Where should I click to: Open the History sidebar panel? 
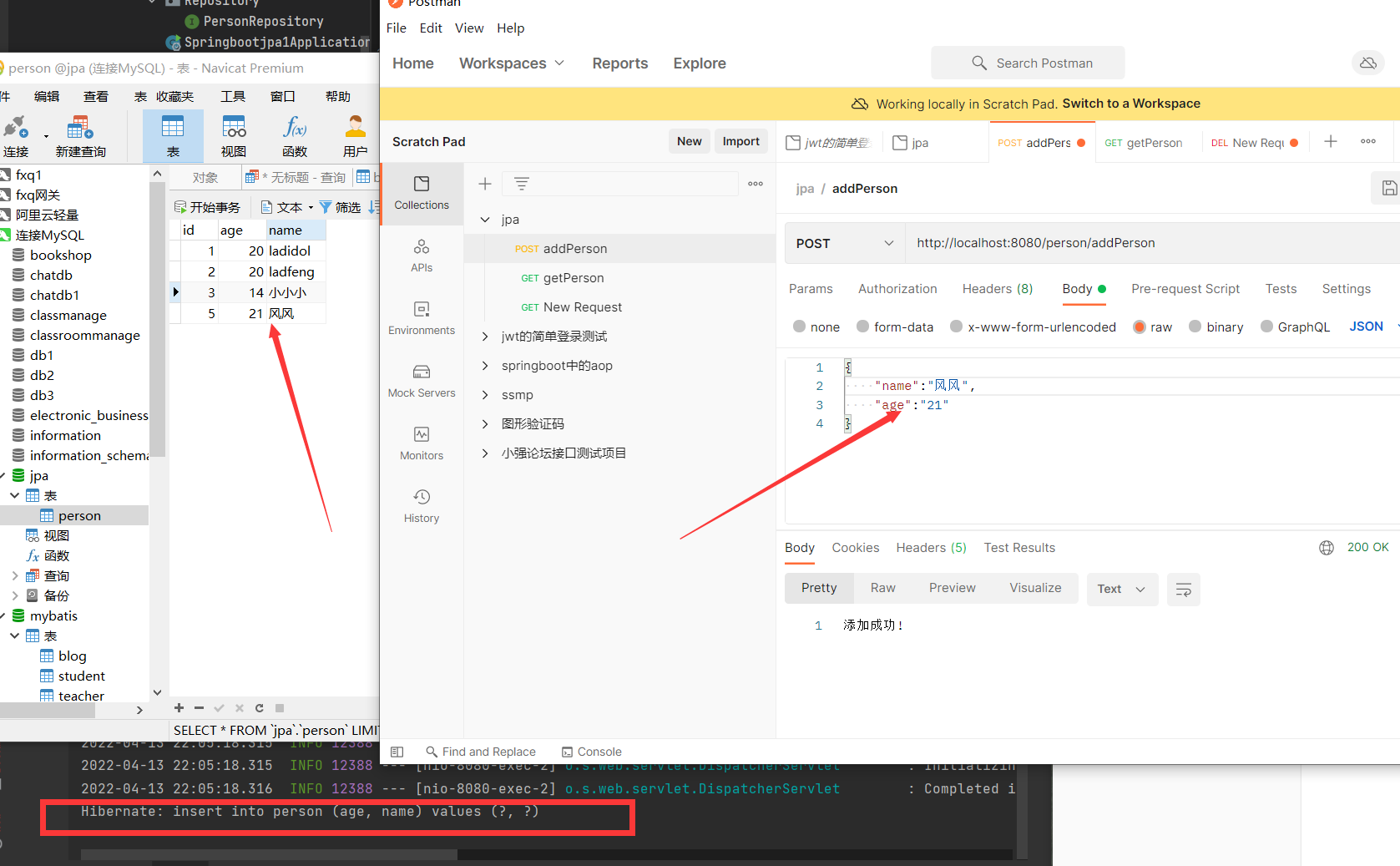422,506
